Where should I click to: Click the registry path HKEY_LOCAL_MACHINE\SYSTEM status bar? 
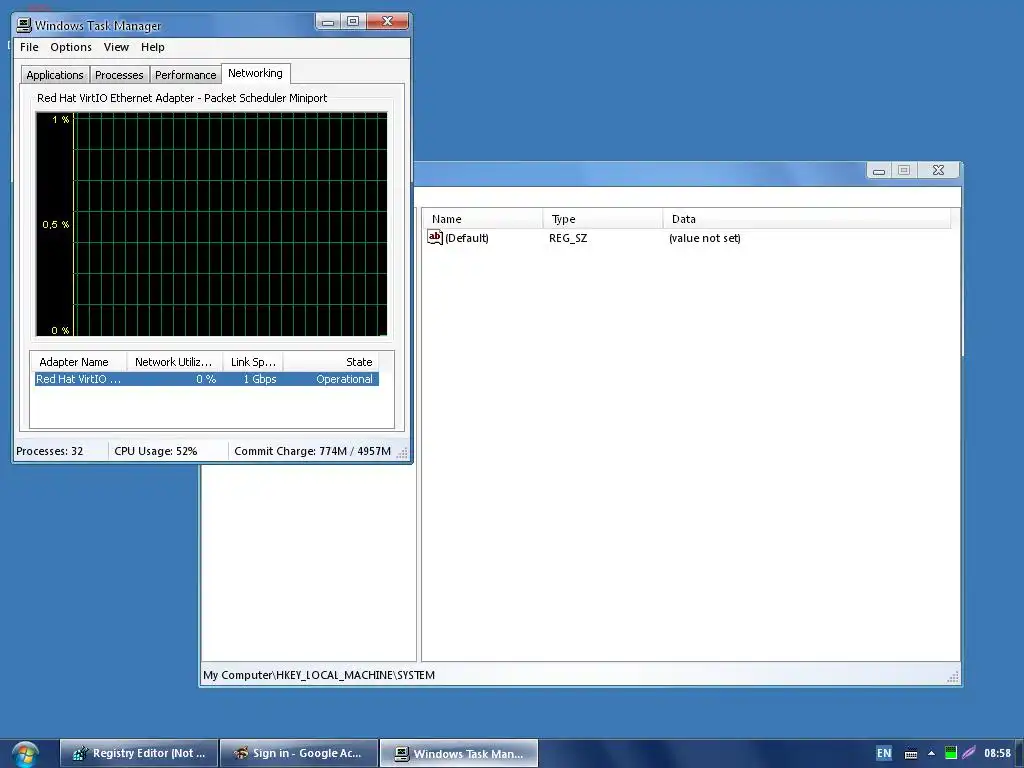tap(319, 675)
